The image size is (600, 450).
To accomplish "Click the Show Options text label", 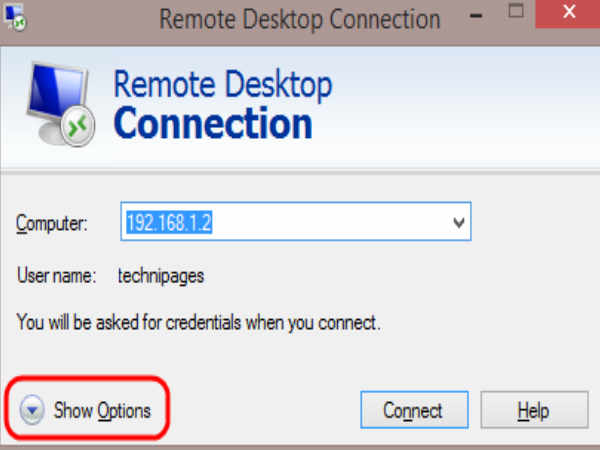I will pos(102,411).
